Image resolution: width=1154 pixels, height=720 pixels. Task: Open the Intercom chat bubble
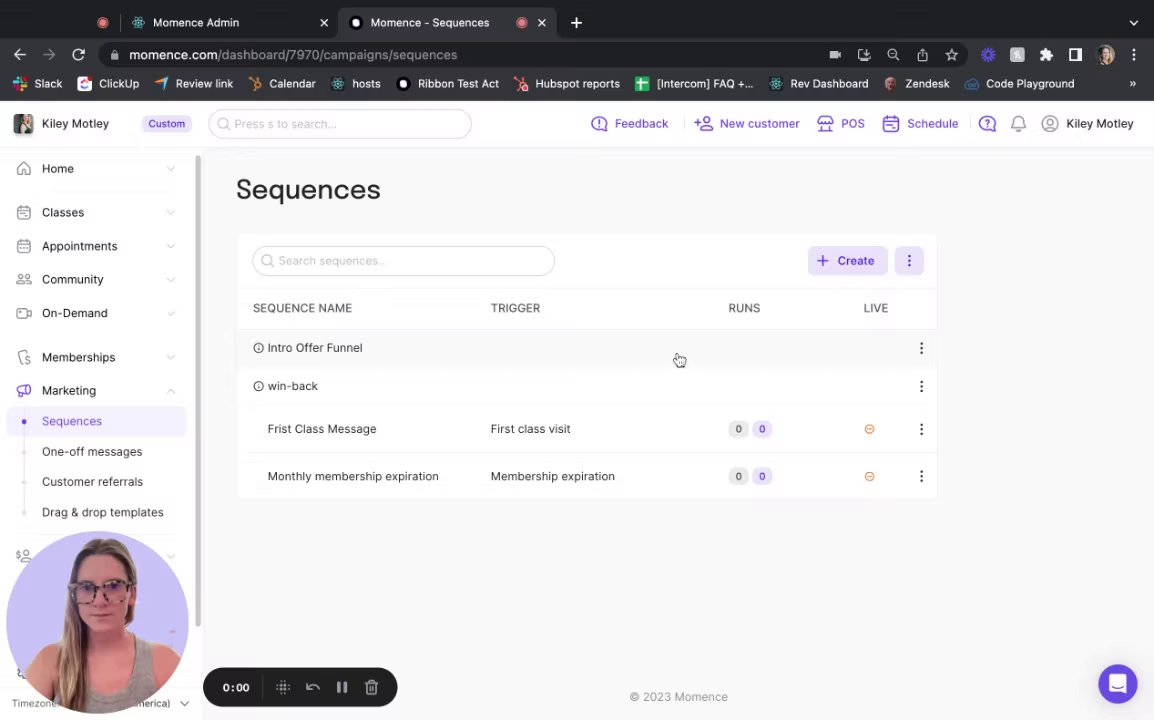point(1117,684)
